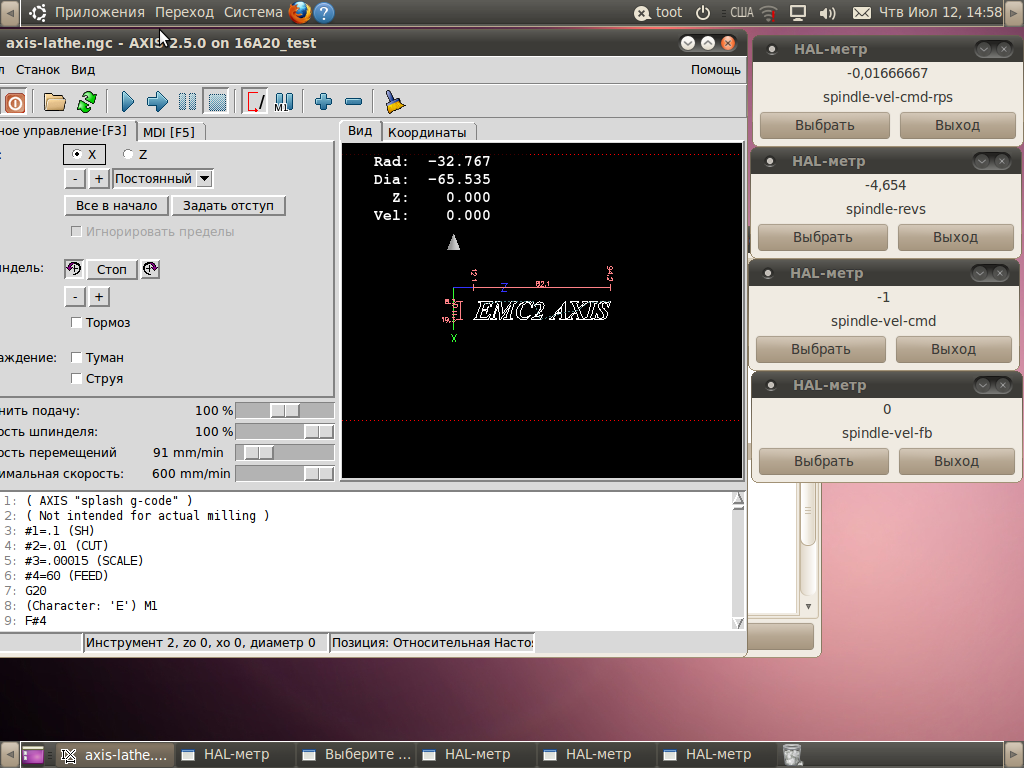Toggle the machine power button in toolbar

point(14,102)
